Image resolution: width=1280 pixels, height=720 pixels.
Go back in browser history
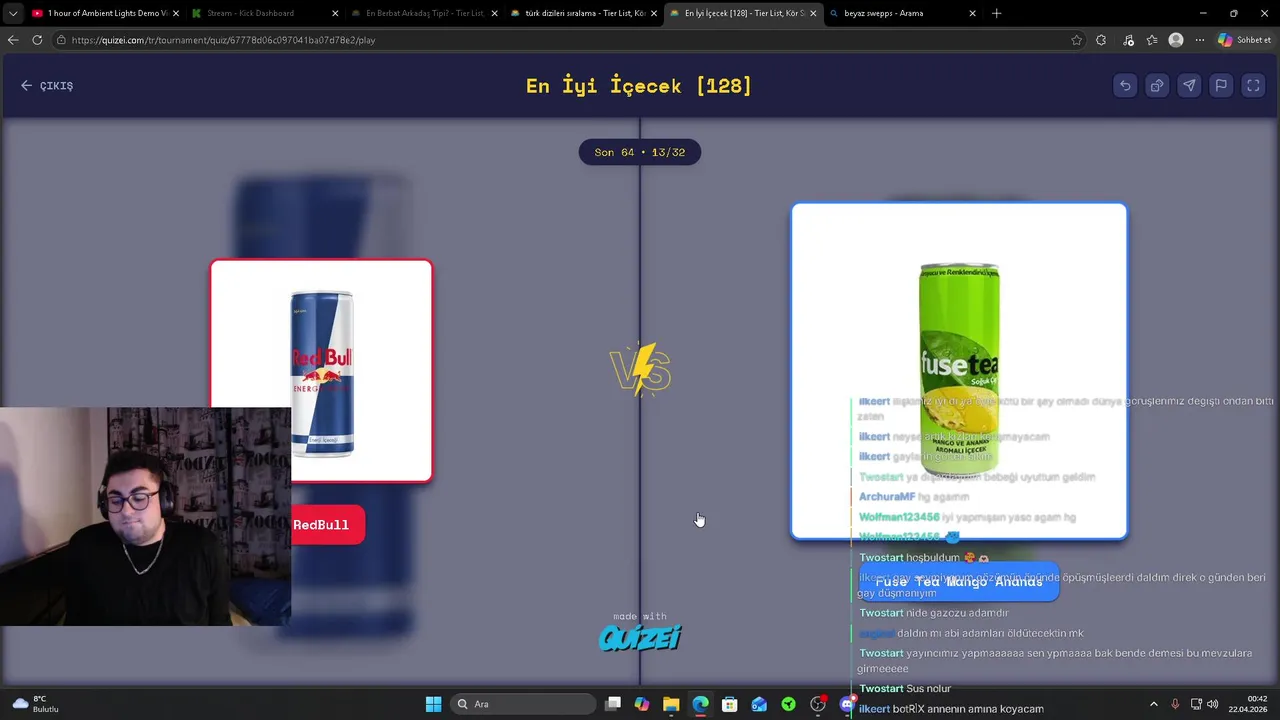(x=13, y=40)
